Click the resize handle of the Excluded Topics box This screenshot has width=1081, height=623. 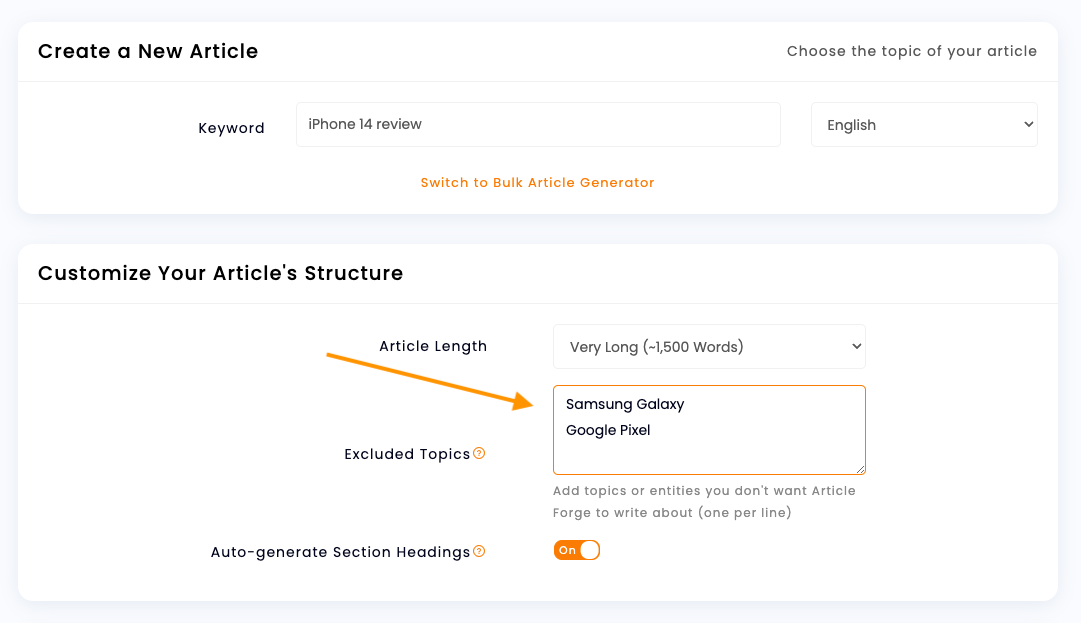pos(862,471)
